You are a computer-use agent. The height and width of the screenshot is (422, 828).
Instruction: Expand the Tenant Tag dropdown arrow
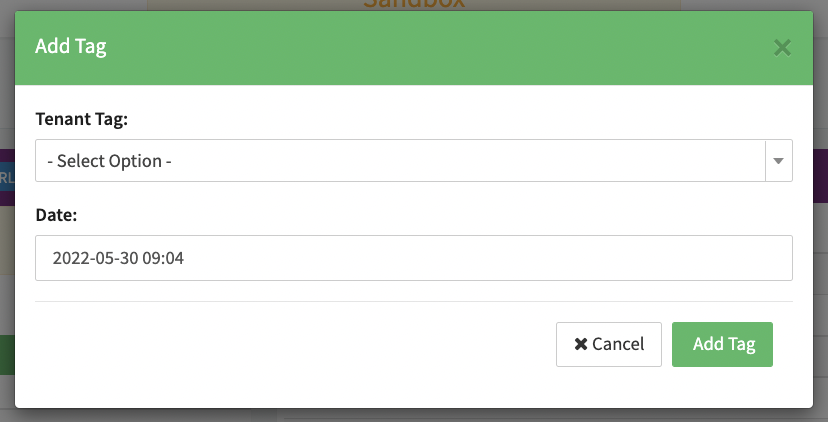tap(778, 161)
